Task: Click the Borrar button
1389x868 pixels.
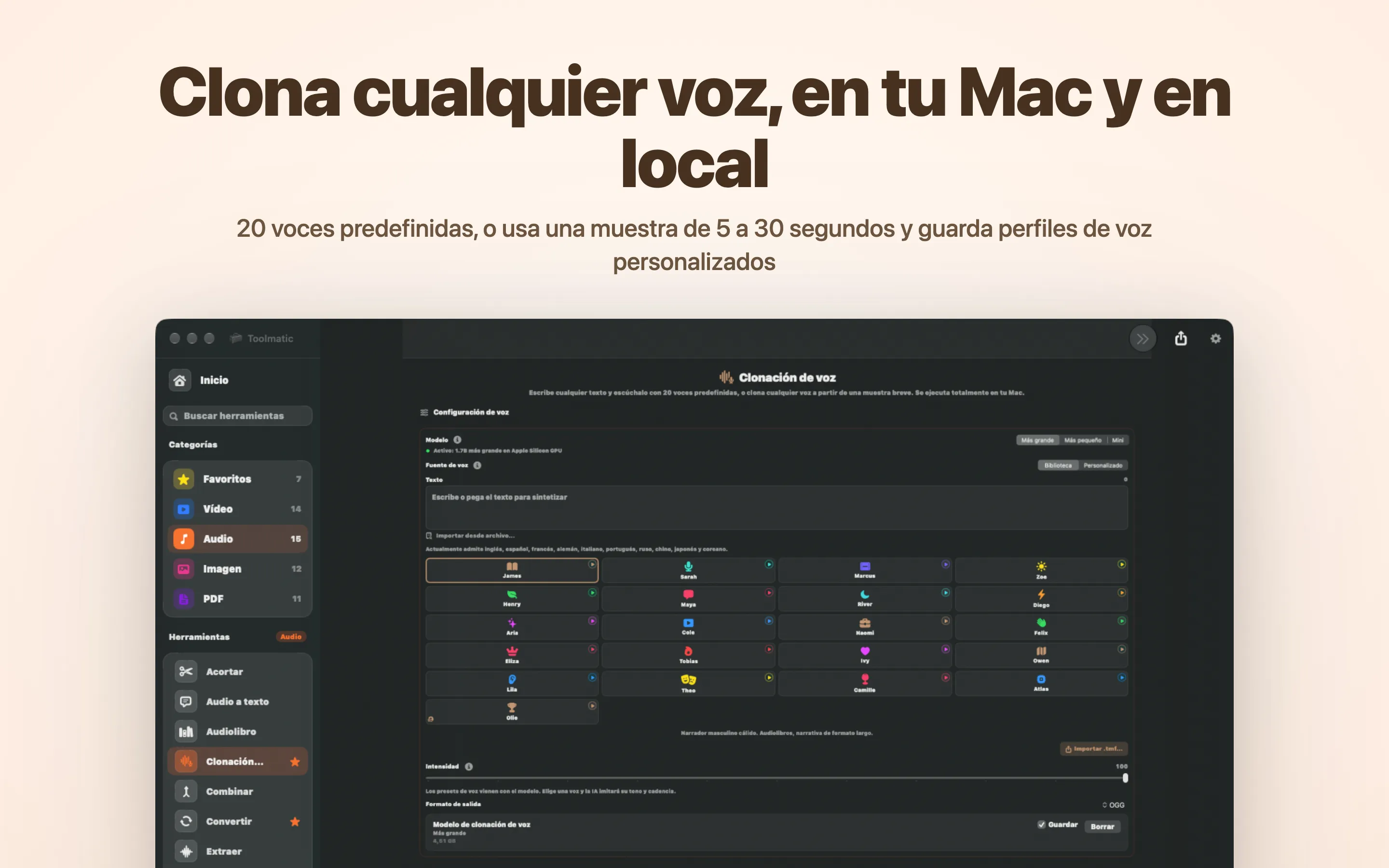Action: pyautogui.click(x=1102, y=827)
